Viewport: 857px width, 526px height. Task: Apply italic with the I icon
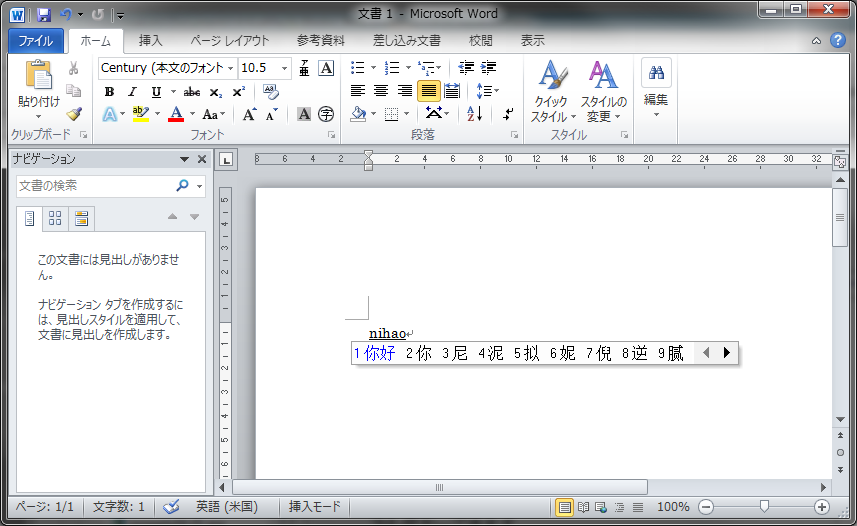pos(132,91)
